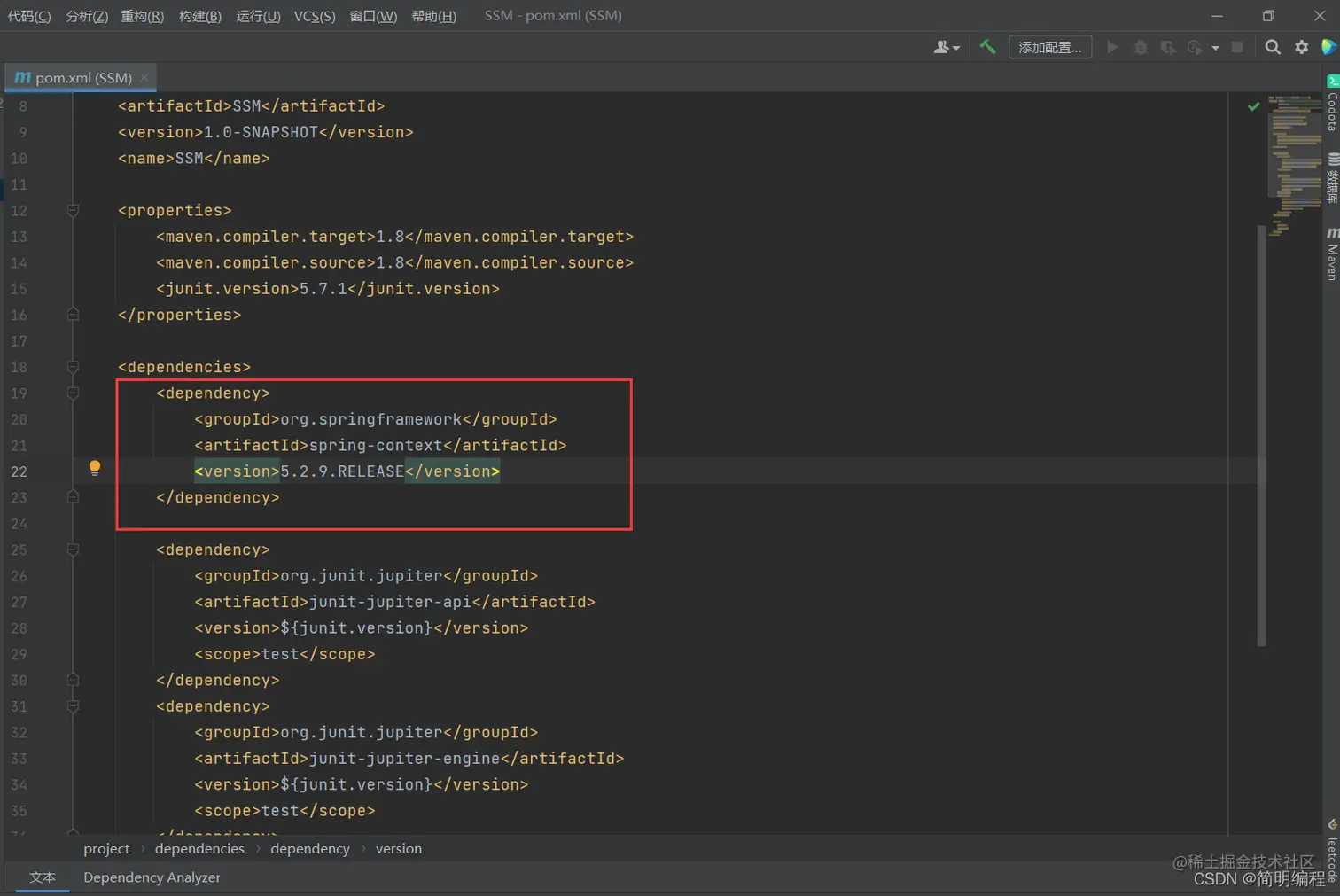Click the editor vertical scrollbar thumb
Screen dimensions: 1340x896
1261,434
